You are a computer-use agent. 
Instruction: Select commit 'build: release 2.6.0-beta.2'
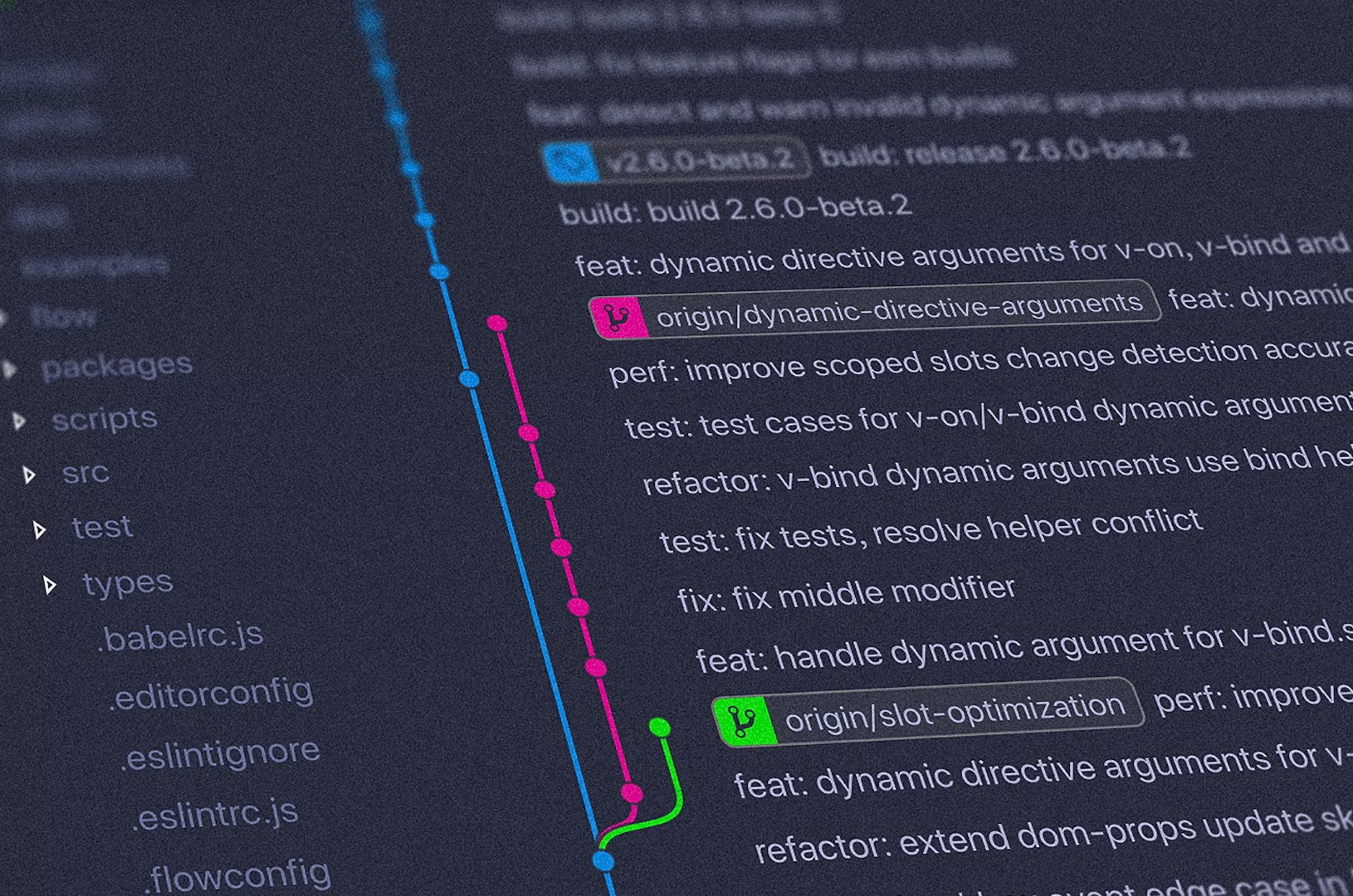[1005, 151]
